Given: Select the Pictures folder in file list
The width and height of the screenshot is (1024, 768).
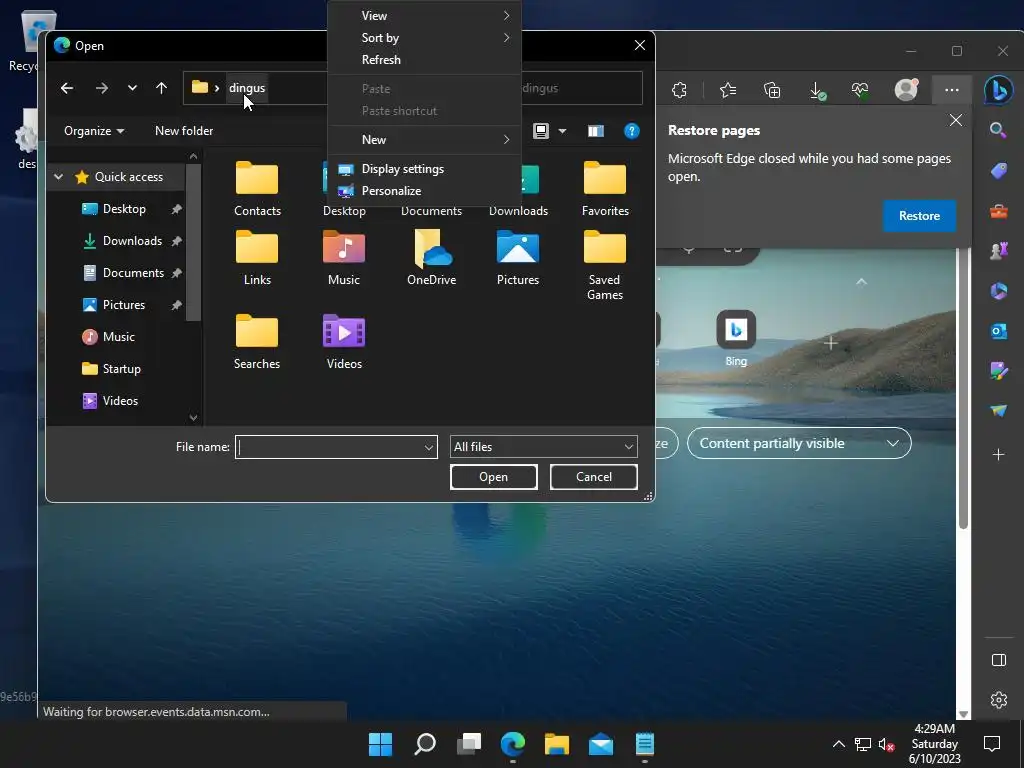Looking at the screenshot, I should pyautogui.click(x=518, y=257).
